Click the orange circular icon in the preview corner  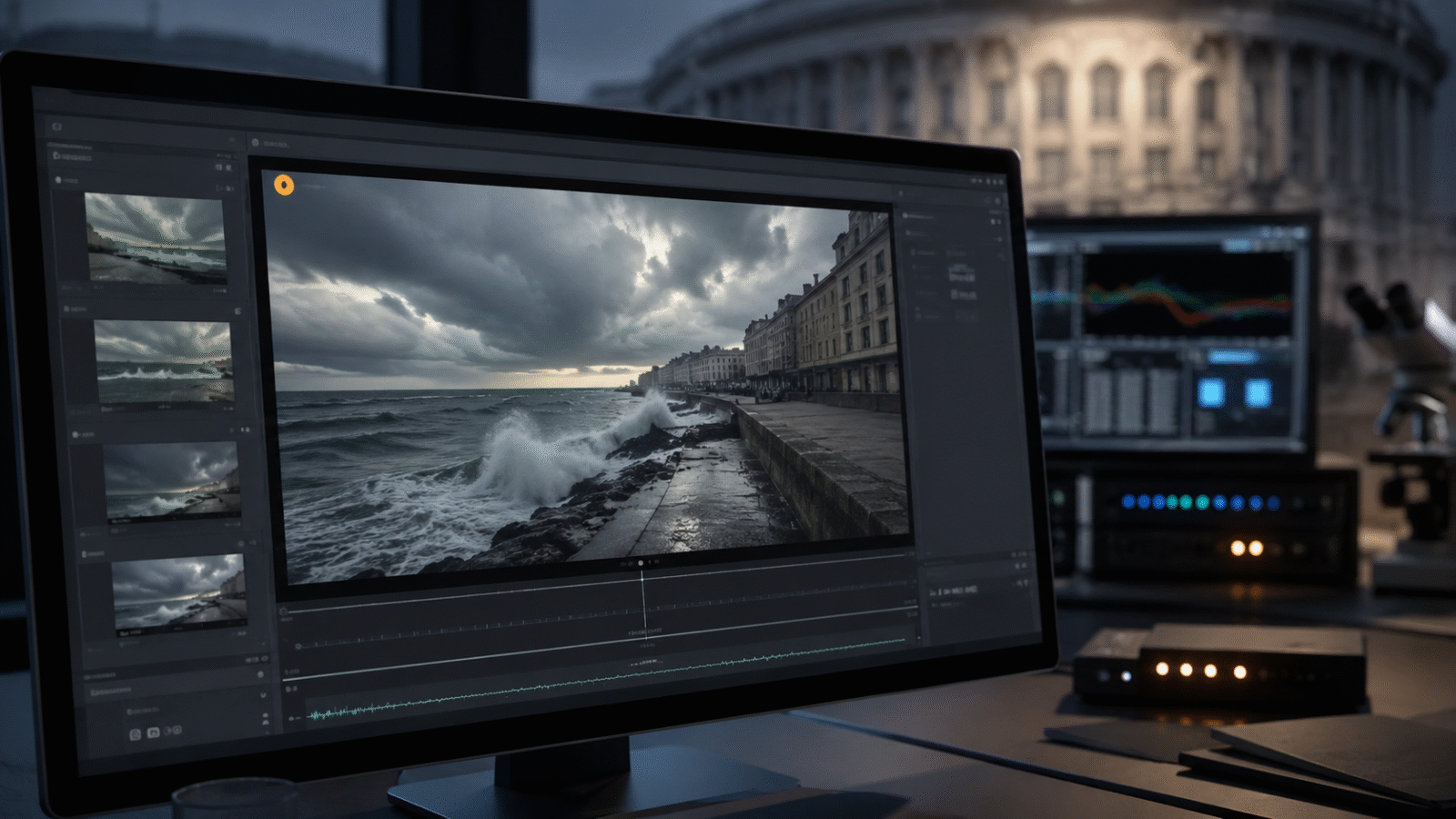[x=284, y=186]
